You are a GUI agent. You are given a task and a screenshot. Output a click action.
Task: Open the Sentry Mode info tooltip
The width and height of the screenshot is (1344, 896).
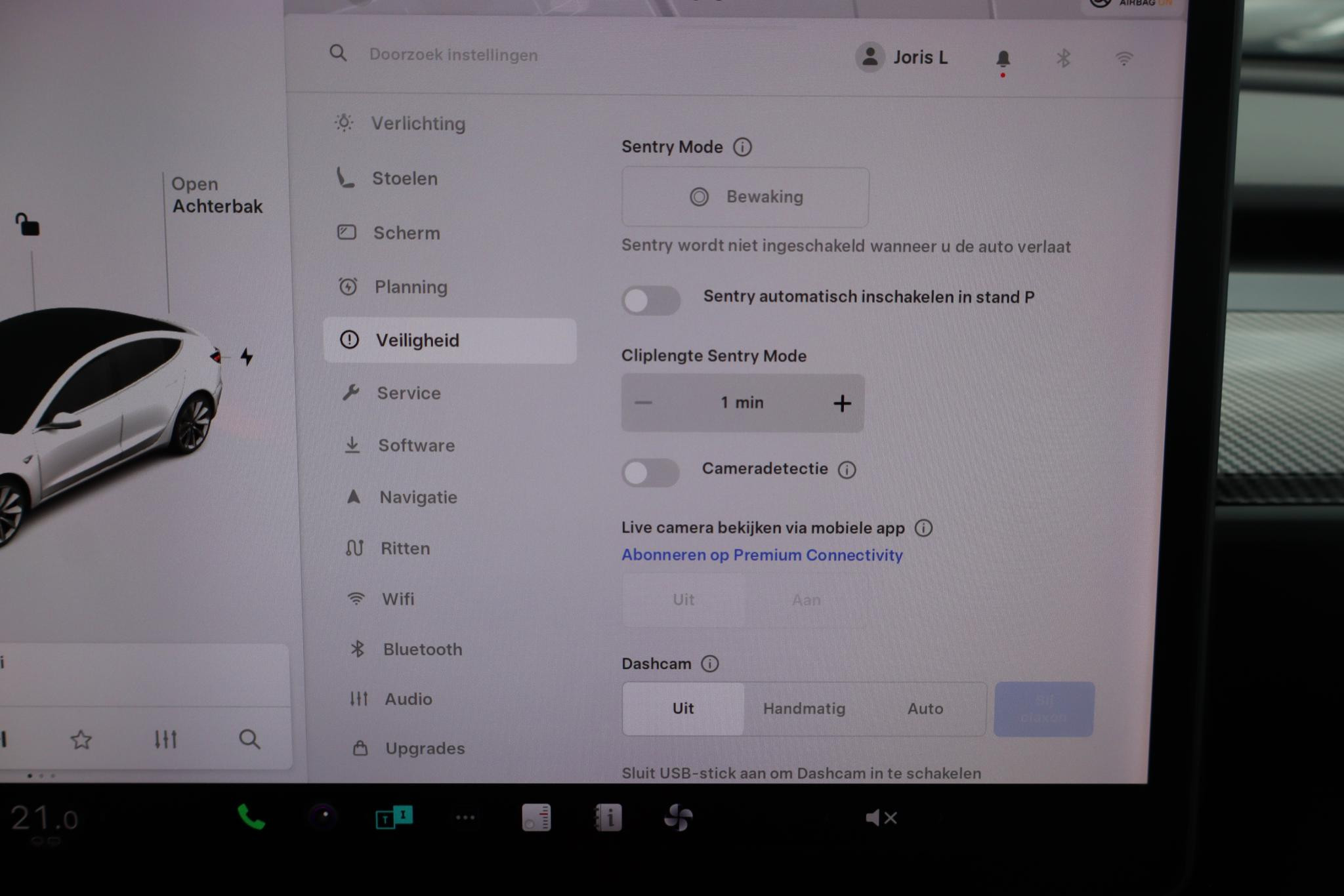(x=744, y=147)
